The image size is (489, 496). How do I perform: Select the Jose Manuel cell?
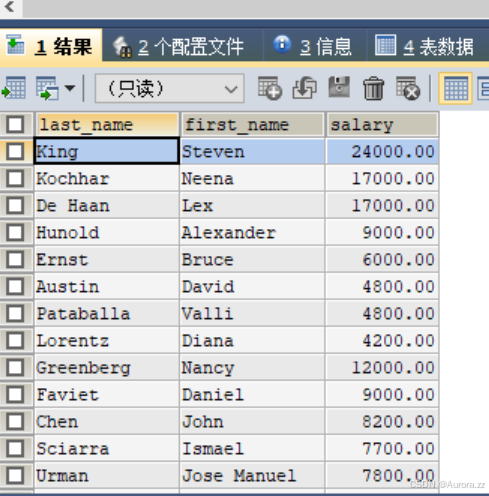point(252,476)
